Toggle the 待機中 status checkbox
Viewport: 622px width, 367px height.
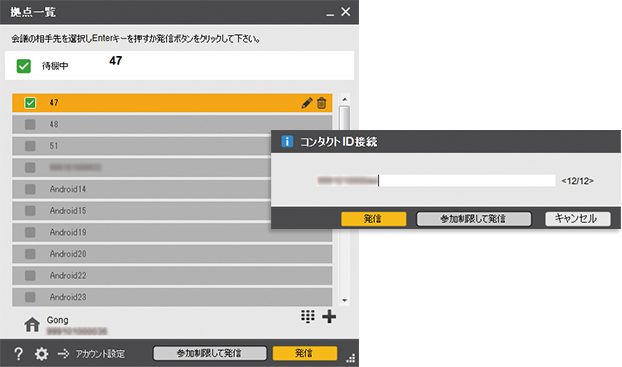click(x=24, y=66)
